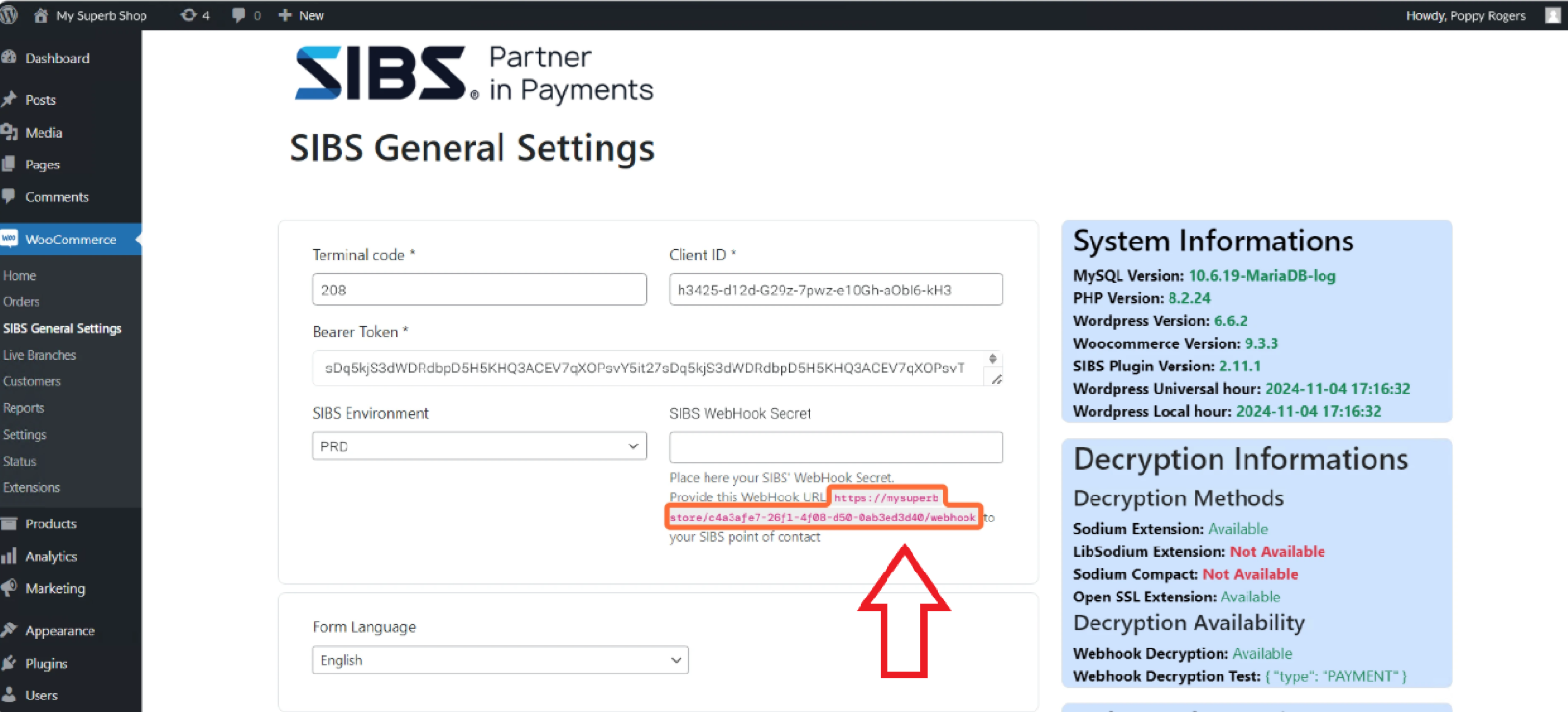Click the WordPress logo icon
This screenshot has width=1568, height=712.
(x=9, y=15)
